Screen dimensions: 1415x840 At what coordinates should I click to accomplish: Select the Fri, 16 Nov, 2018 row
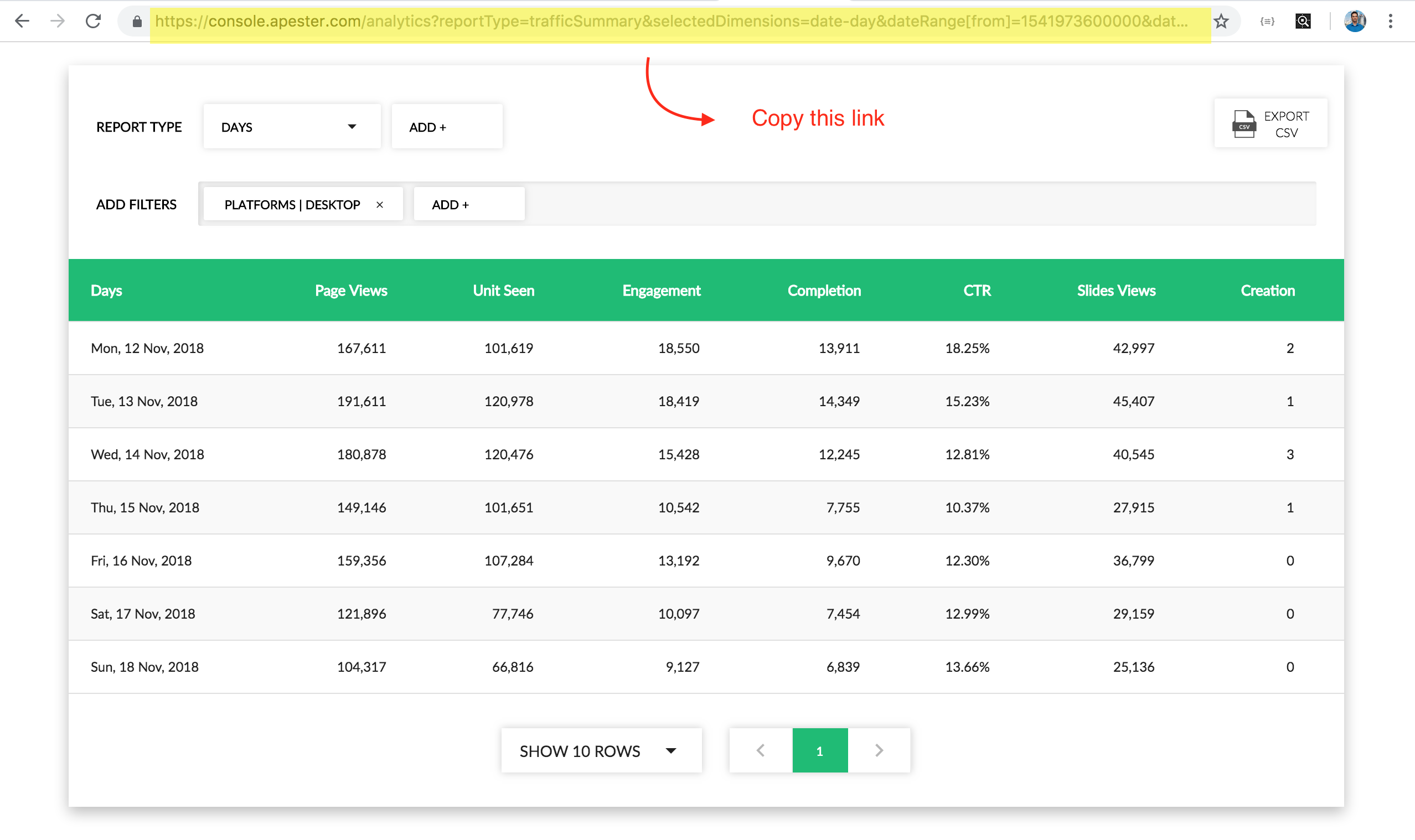[706, 561]
